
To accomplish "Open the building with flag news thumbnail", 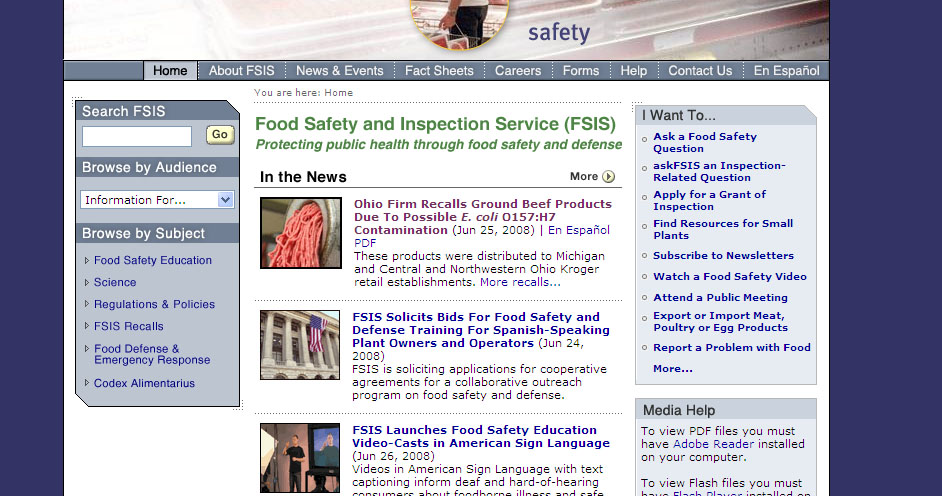I will click(300, 345).
